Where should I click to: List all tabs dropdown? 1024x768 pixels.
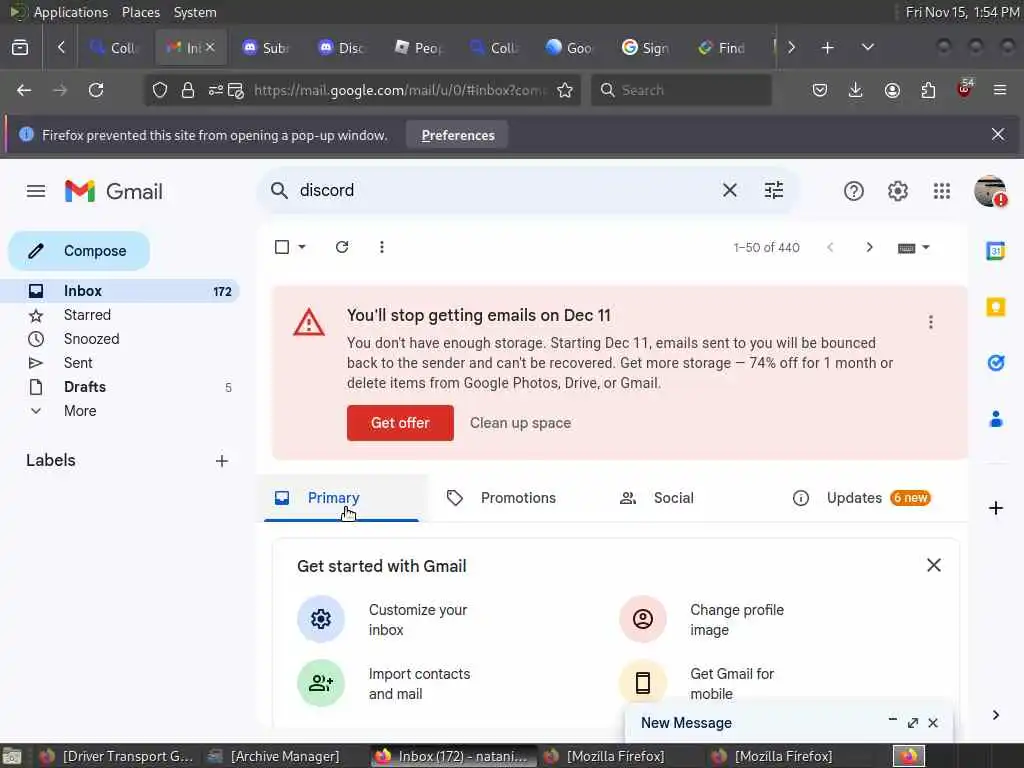click(867, 48)
